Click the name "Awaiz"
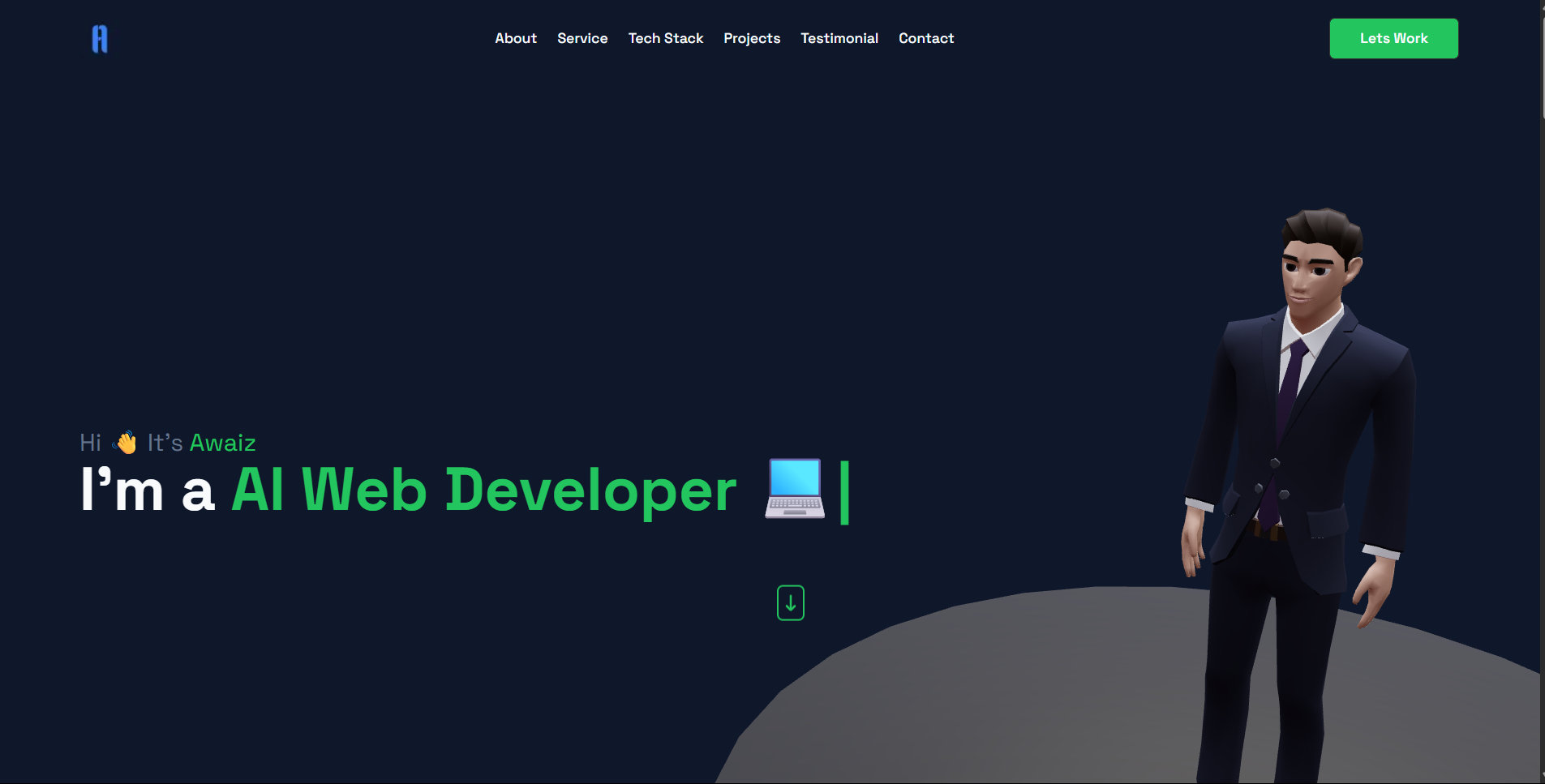Image resolution: width=1545 pixels, height=784 pixels. click(x=222, y=443)
